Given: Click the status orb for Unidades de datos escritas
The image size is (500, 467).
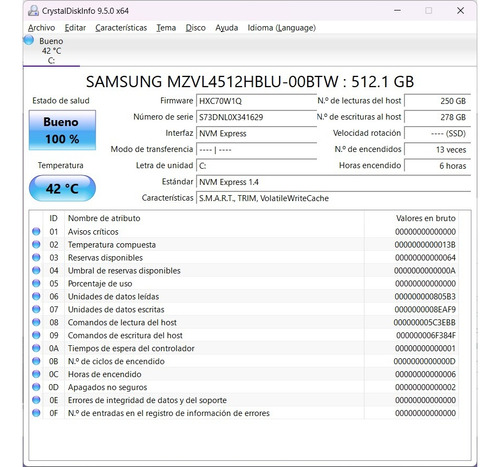Looking at the screenshot, I should click(x=36, y=309).
